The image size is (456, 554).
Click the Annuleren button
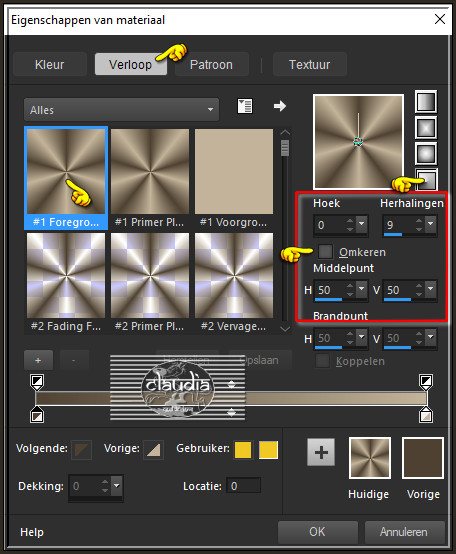(x=404, y=532)
